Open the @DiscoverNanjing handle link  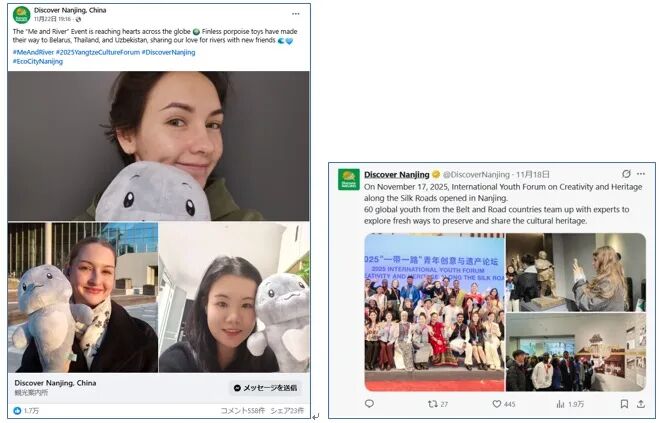pyautogui.click(x=476, y=174)
